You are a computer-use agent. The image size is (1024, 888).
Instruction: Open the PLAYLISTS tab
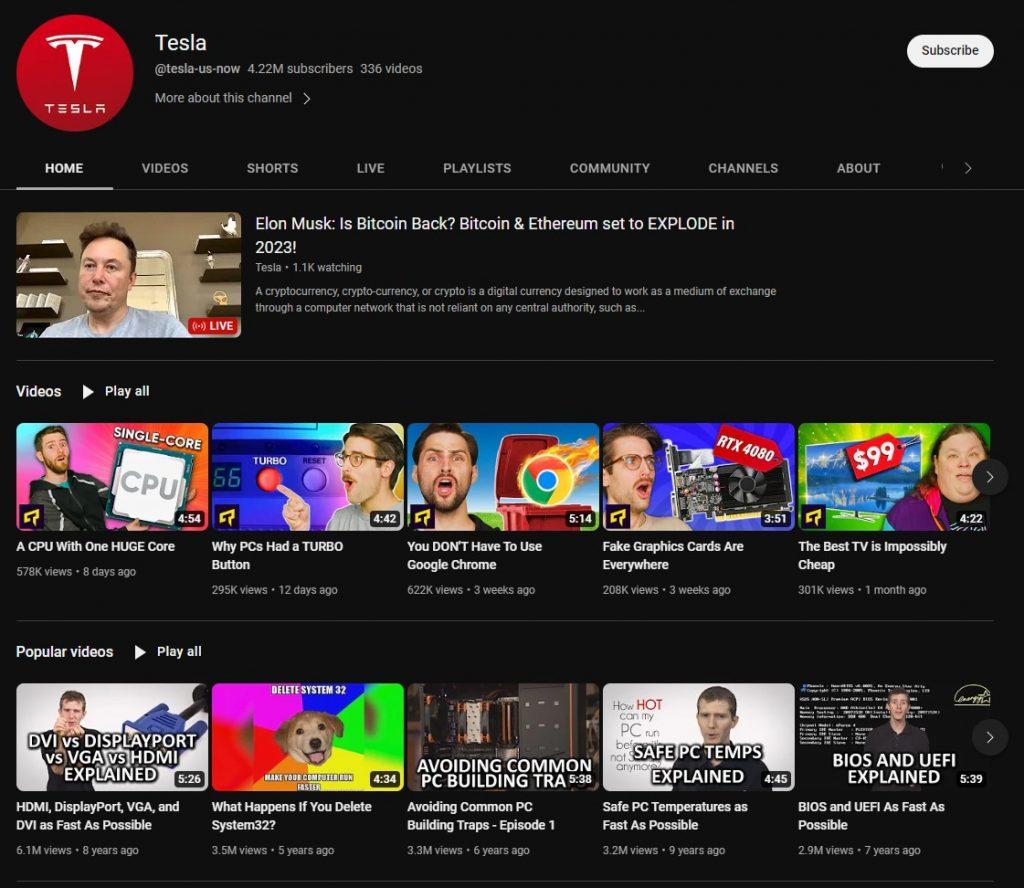tap(477, 168)
